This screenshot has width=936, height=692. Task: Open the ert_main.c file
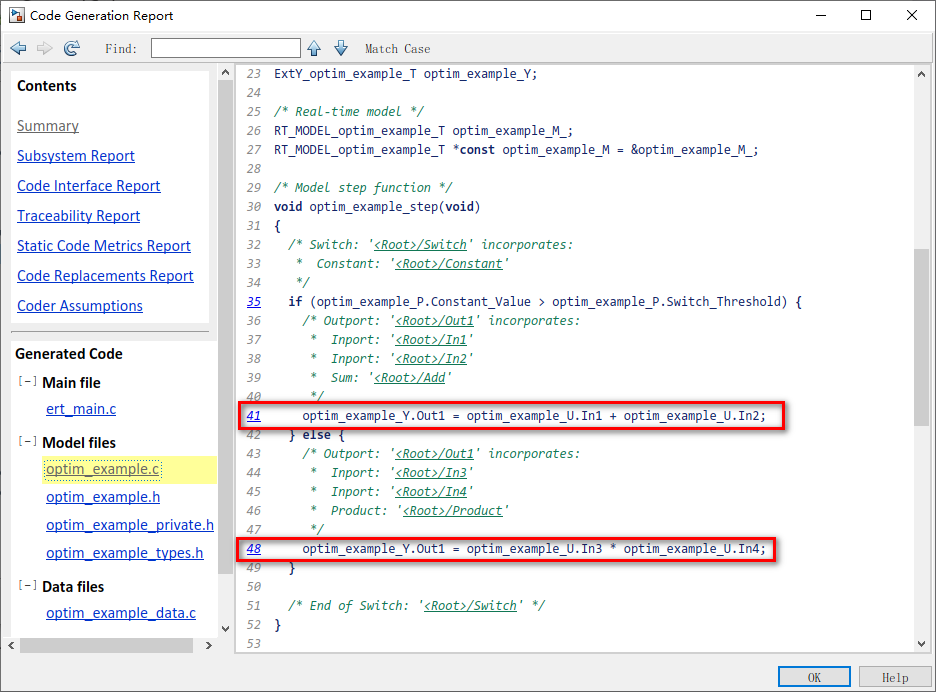(x=81, y=409)
